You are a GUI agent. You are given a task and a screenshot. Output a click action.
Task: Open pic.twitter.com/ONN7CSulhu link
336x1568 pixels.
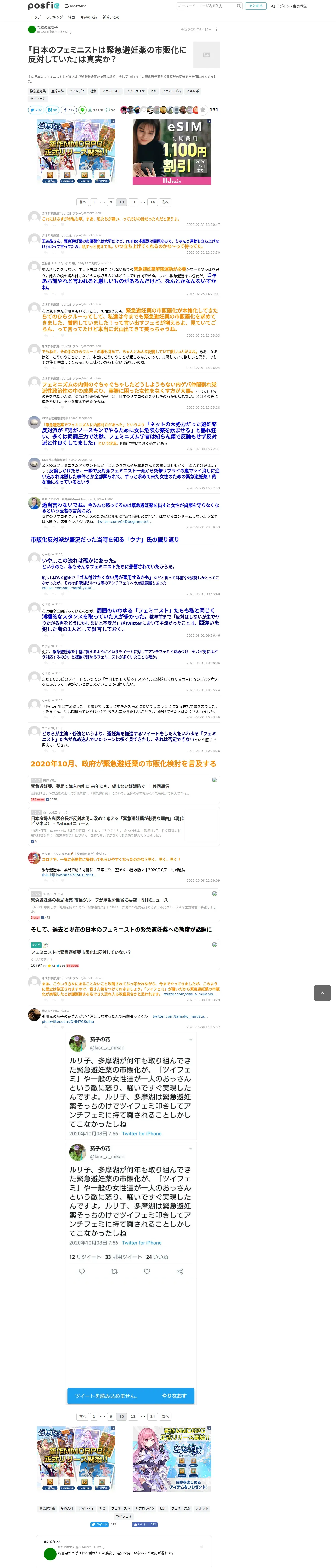click(68, 1021)
